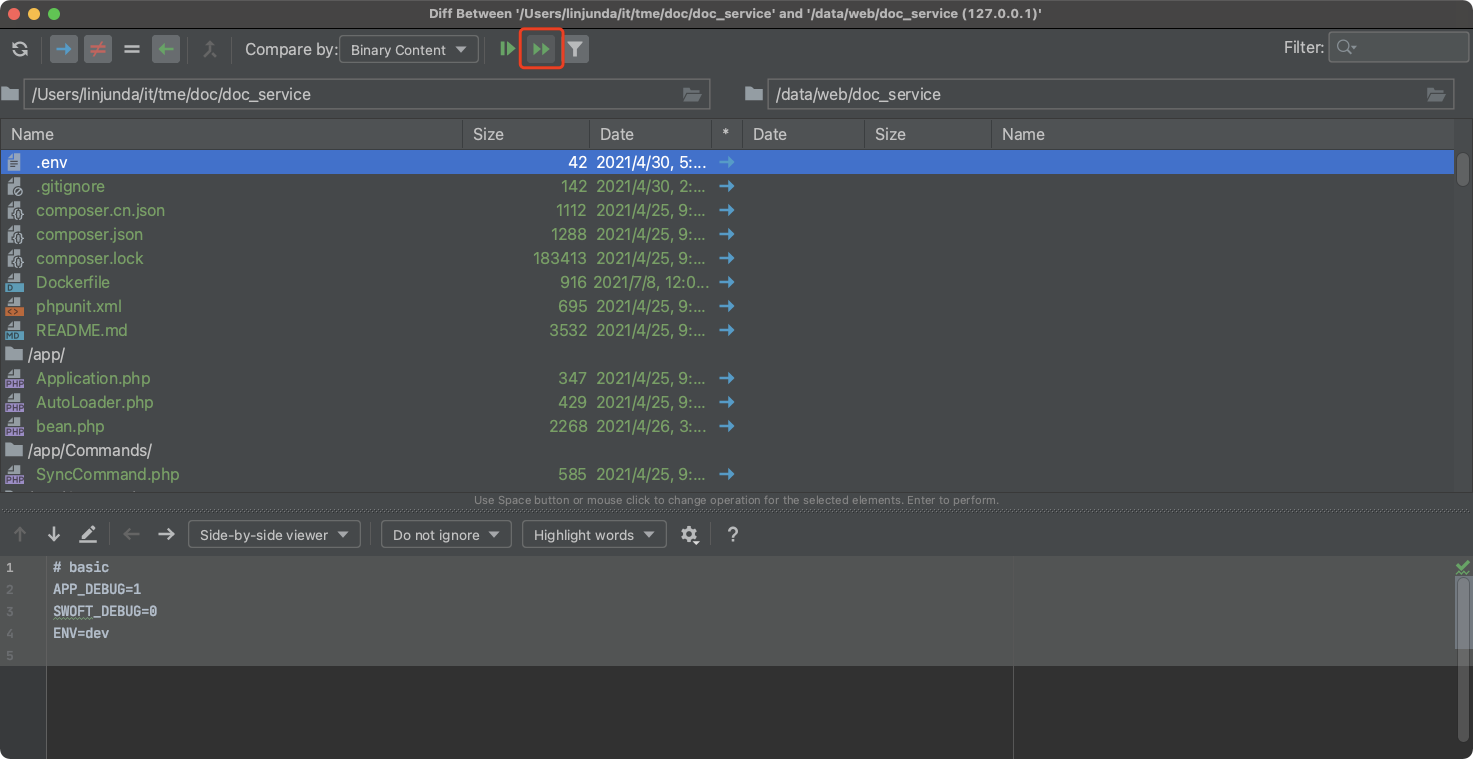Select the /app/ folder row
The height and width of the screenshot is (759, 1473).
pos(727,354)
